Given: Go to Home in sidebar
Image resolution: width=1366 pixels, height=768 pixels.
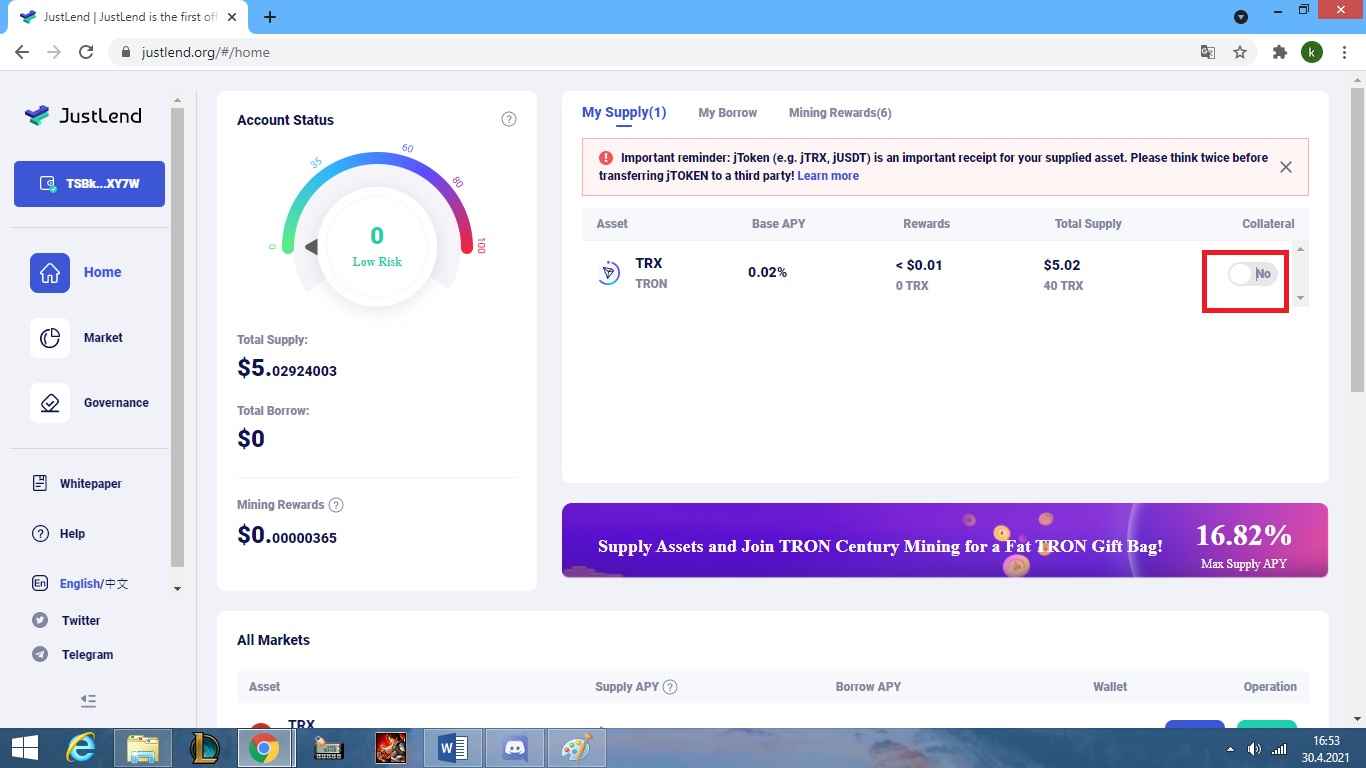Looking at the screenshot, I should (102, 272).
